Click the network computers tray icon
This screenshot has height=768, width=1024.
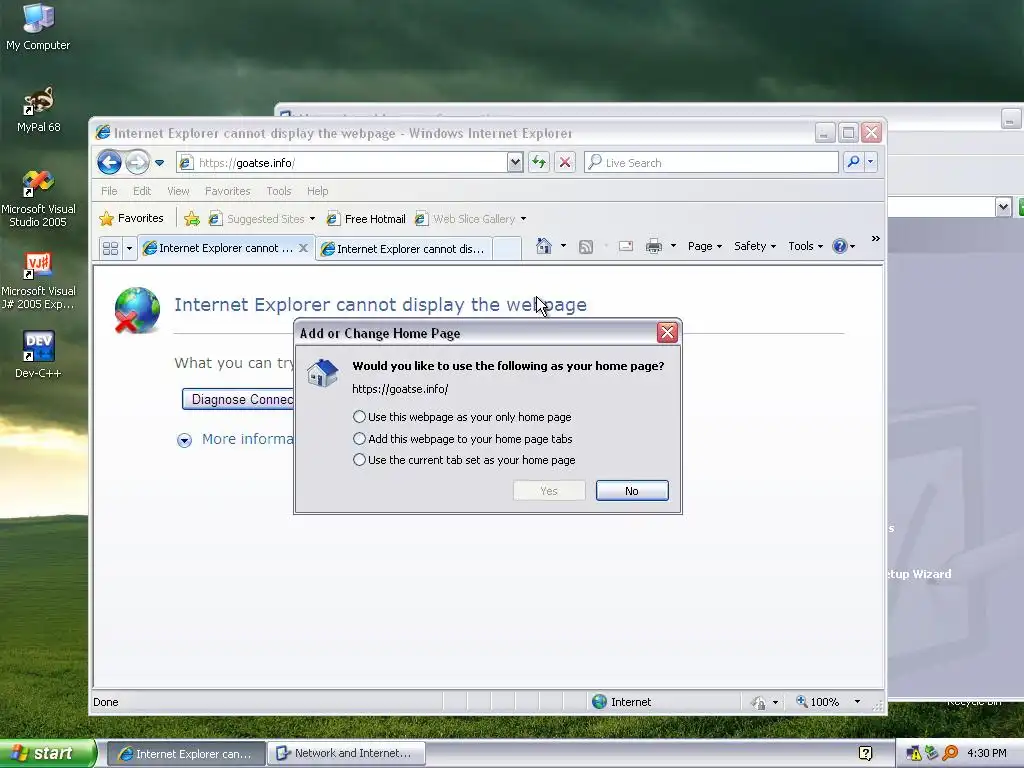pyautogui.click(x=932, y=753)
